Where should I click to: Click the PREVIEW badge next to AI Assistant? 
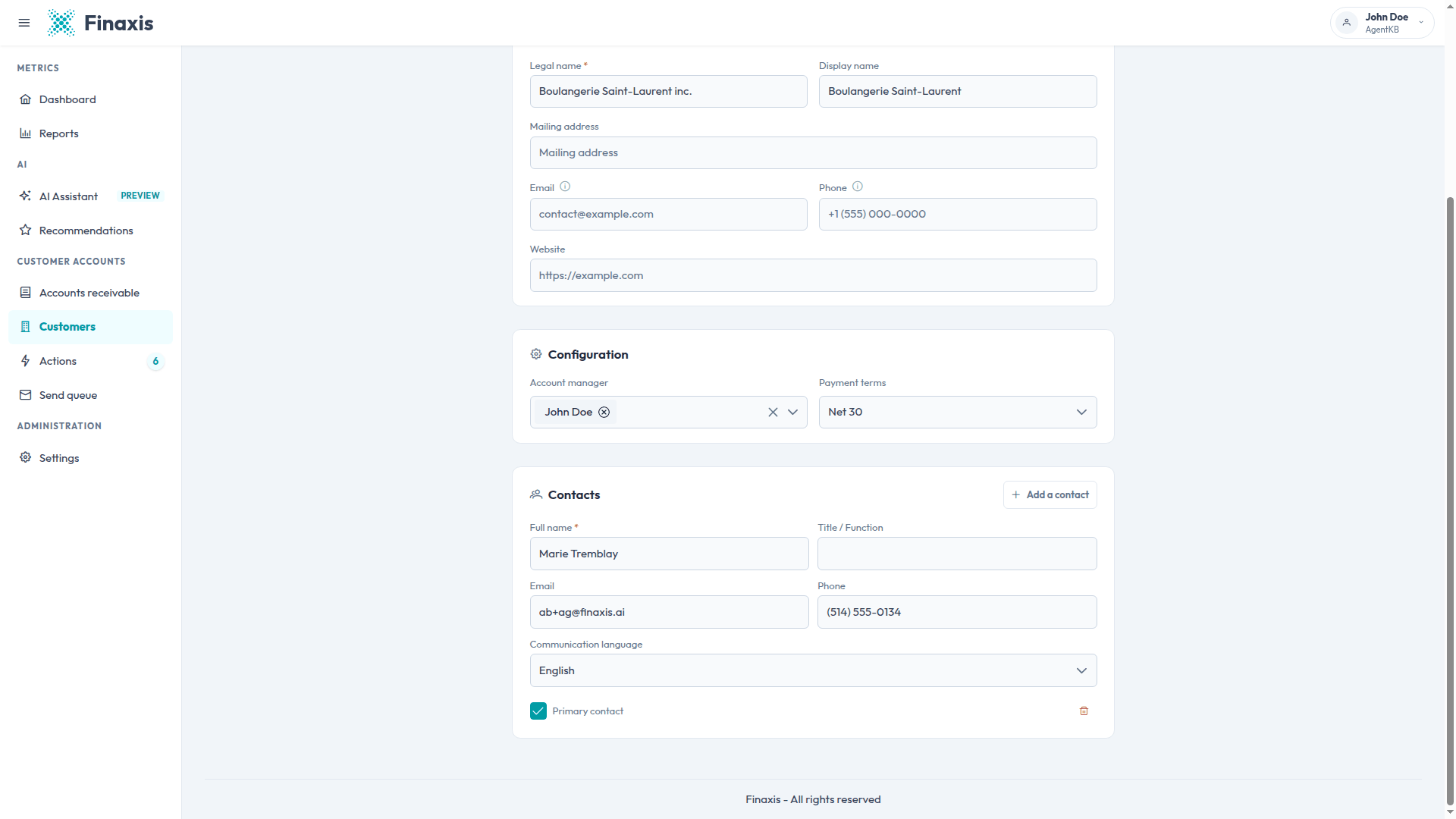point(140,196)
